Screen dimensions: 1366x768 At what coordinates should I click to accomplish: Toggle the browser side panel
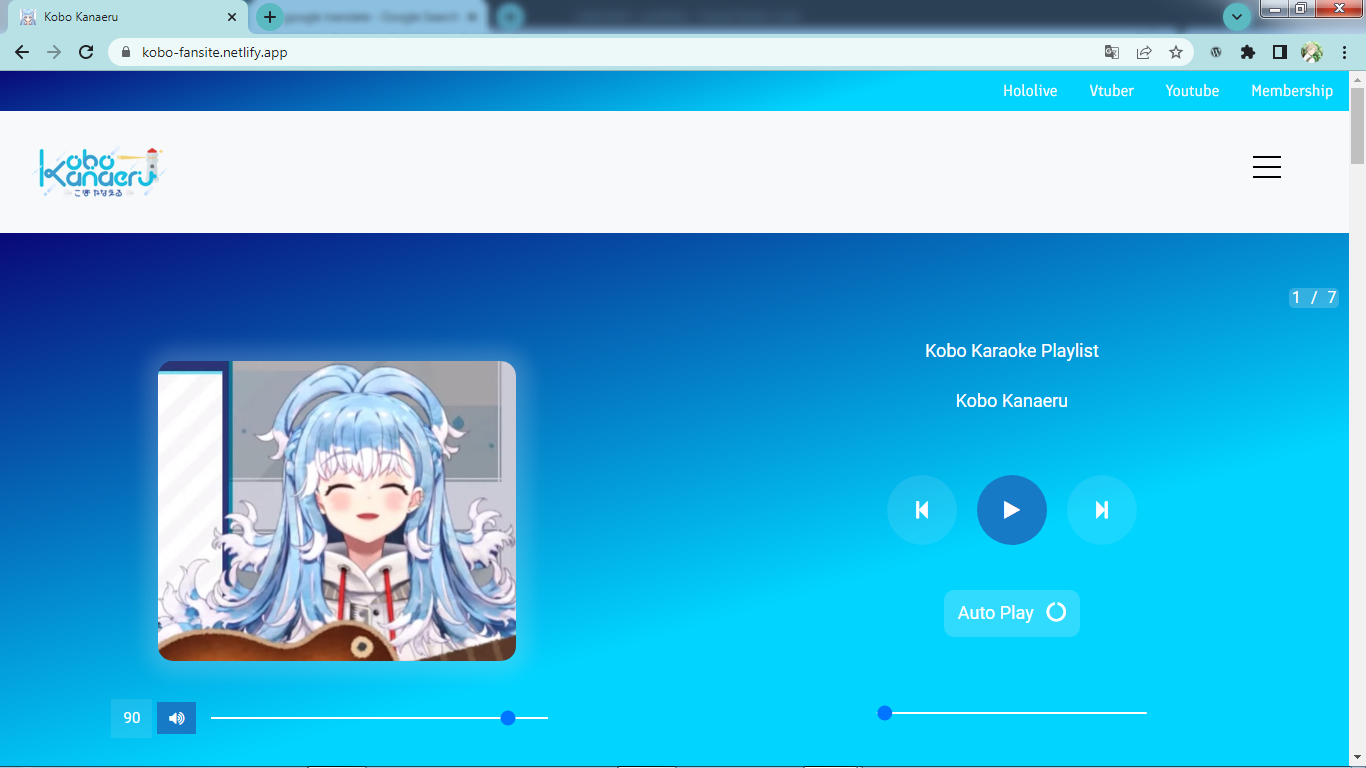tap(1280, 52)
